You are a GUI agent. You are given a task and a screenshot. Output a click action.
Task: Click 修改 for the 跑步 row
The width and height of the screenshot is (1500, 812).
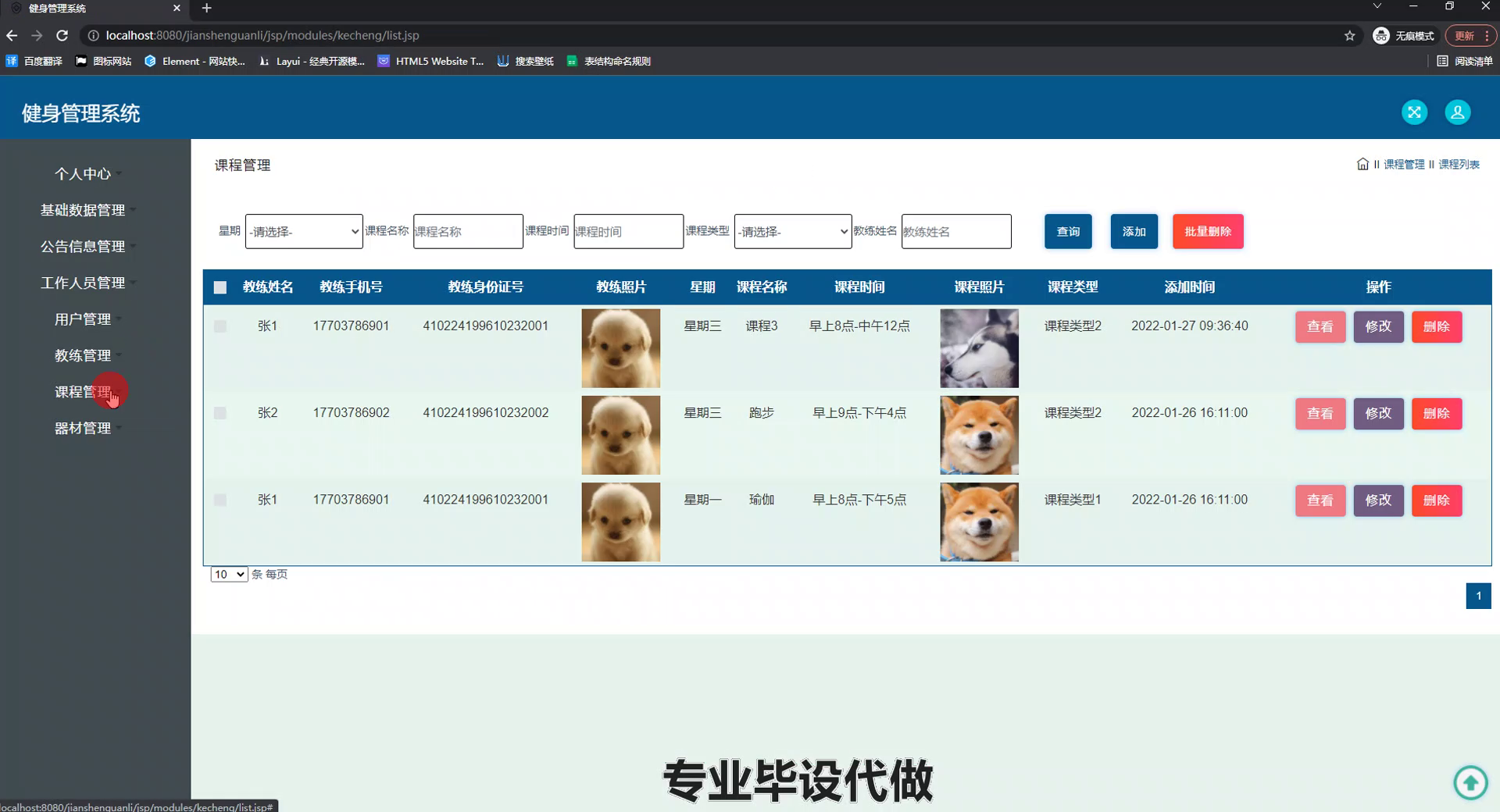tap(1379, 413)
